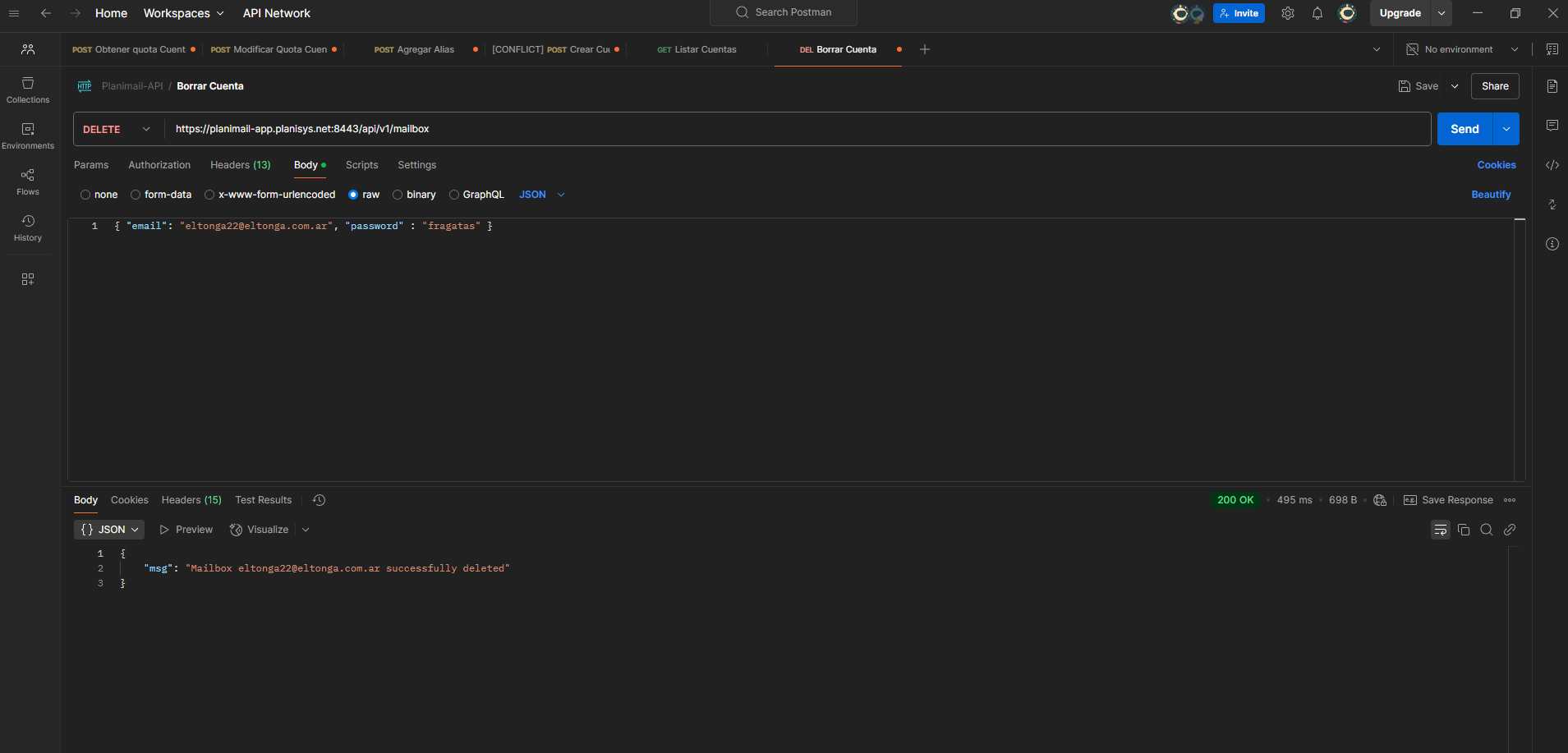
Task: Open the request info icon
Action: (x=1552, y=244)
